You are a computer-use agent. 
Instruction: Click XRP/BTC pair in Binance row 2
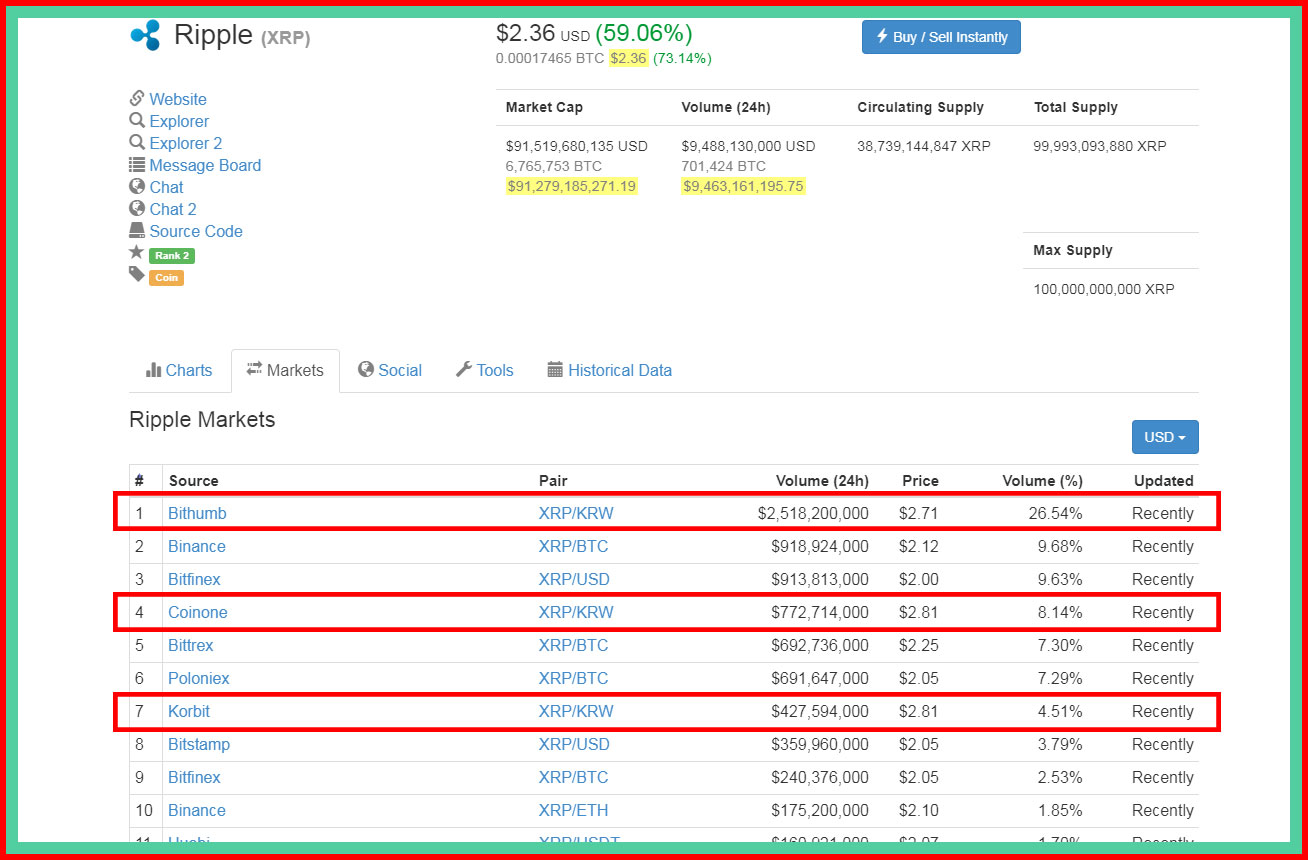(573, 546)
